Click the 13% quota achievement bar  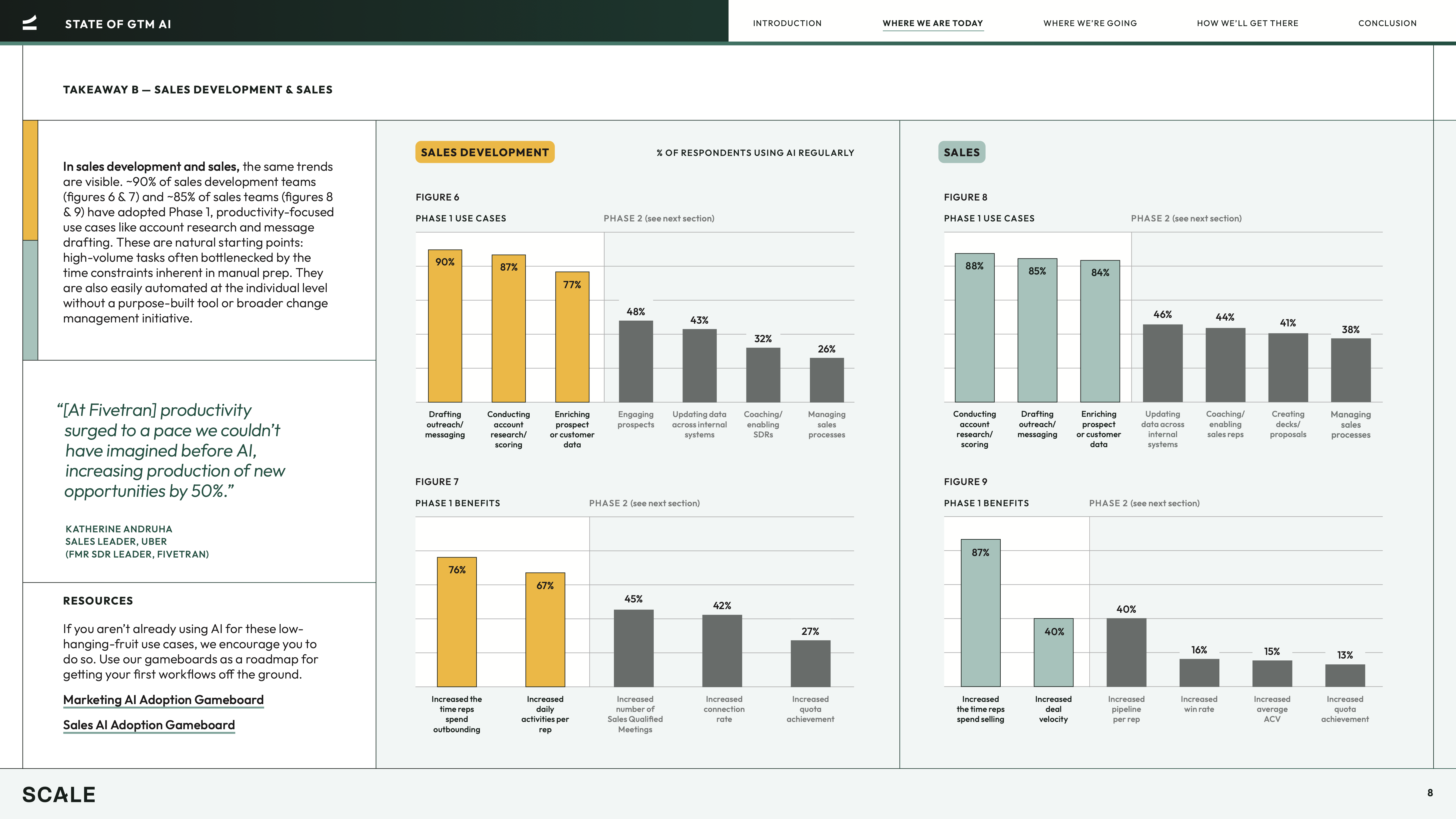[1345, 676]
